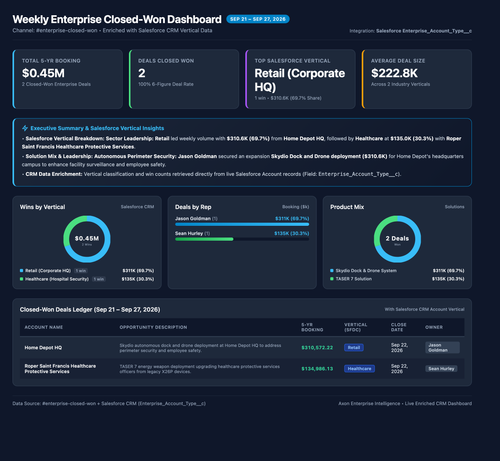This screenshot has height=461, width=500.
Task: Click the Integration: Salesforce Enterprise_Account_Type__c header text
Action: pyautogui.click(x=410, y=31)
